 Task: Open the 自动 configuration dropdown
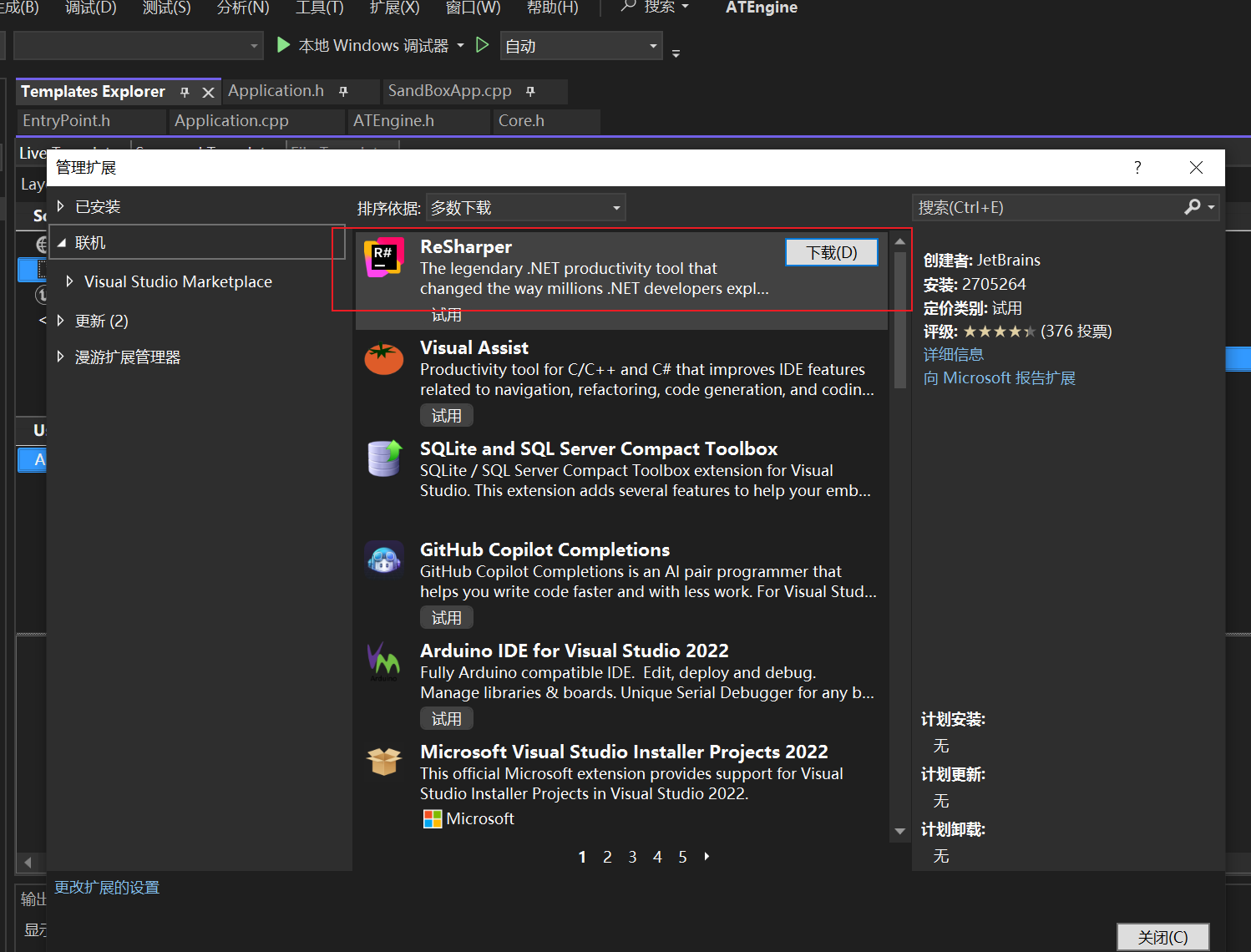coord(581,46)
